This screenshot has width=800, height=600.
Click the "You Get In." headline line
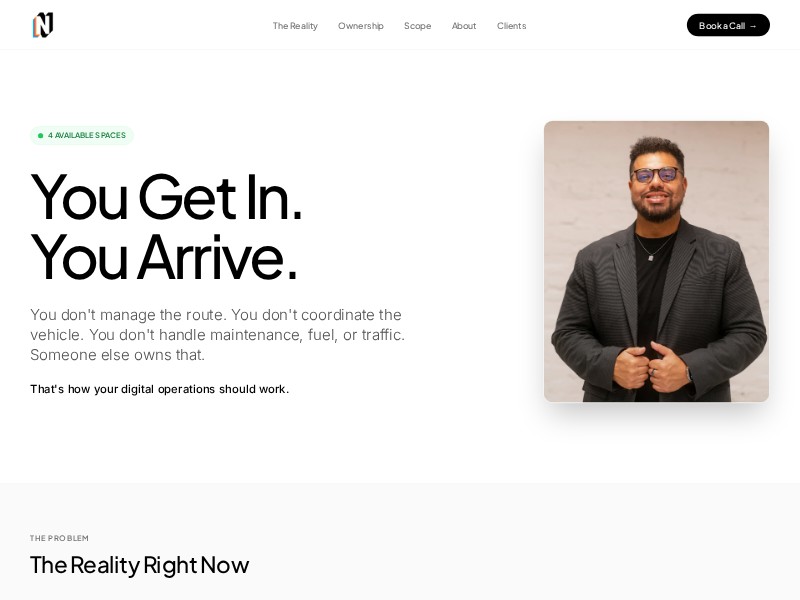click(167, 197)
